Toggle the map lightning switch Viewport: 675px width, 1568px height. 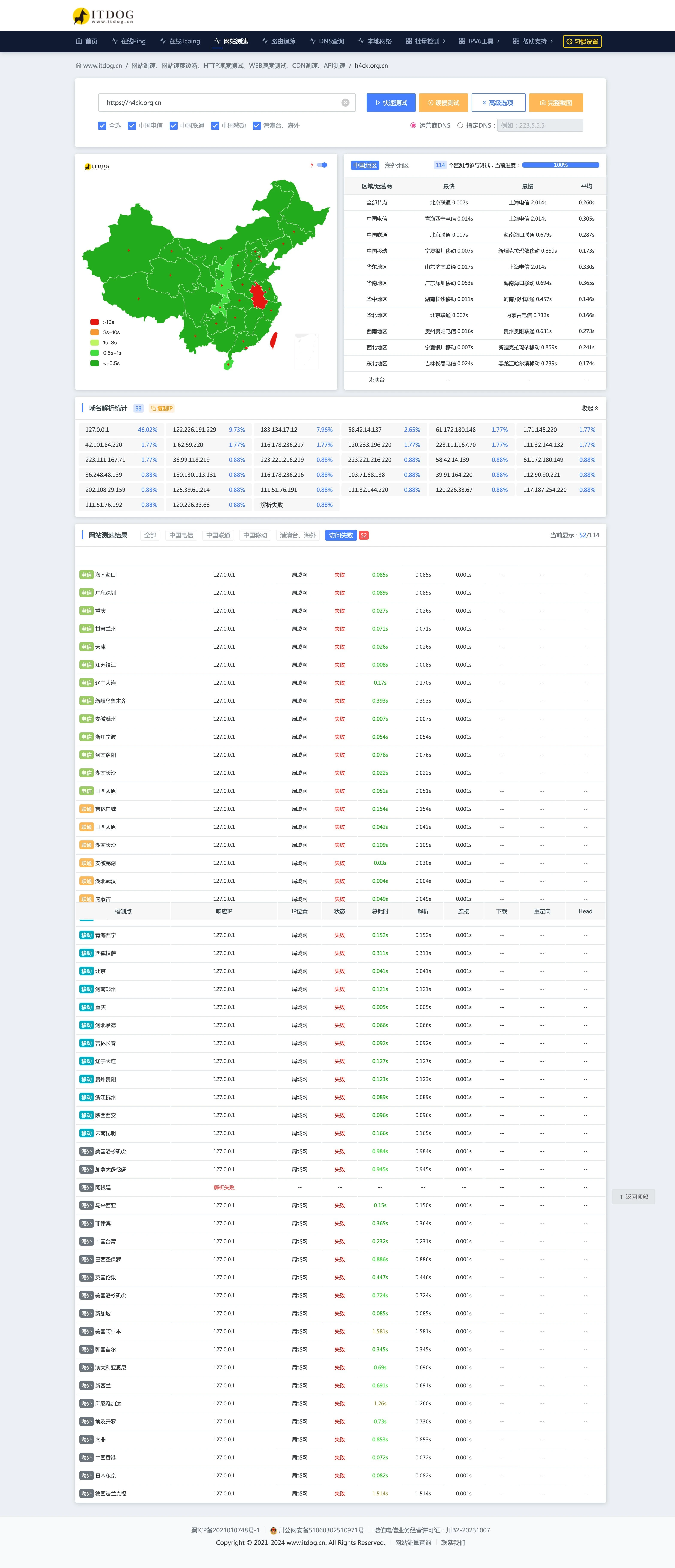coord(322,165)
